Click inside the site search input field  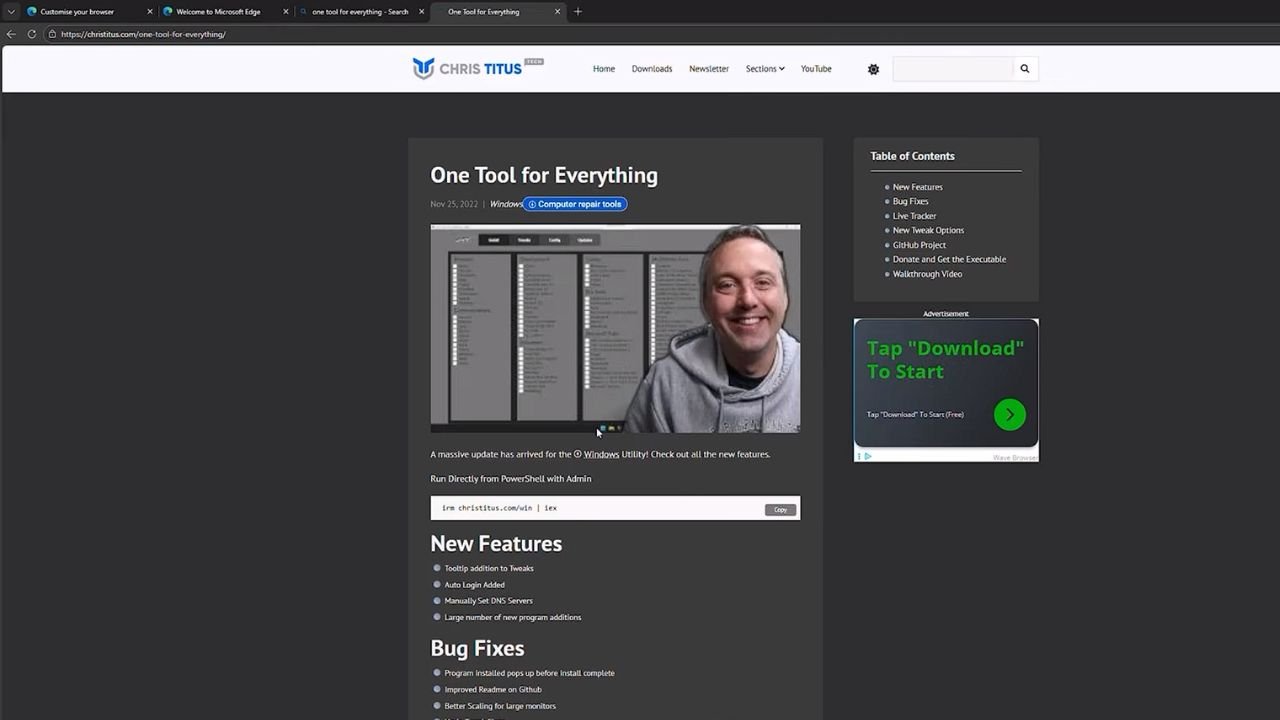(952, 69)
